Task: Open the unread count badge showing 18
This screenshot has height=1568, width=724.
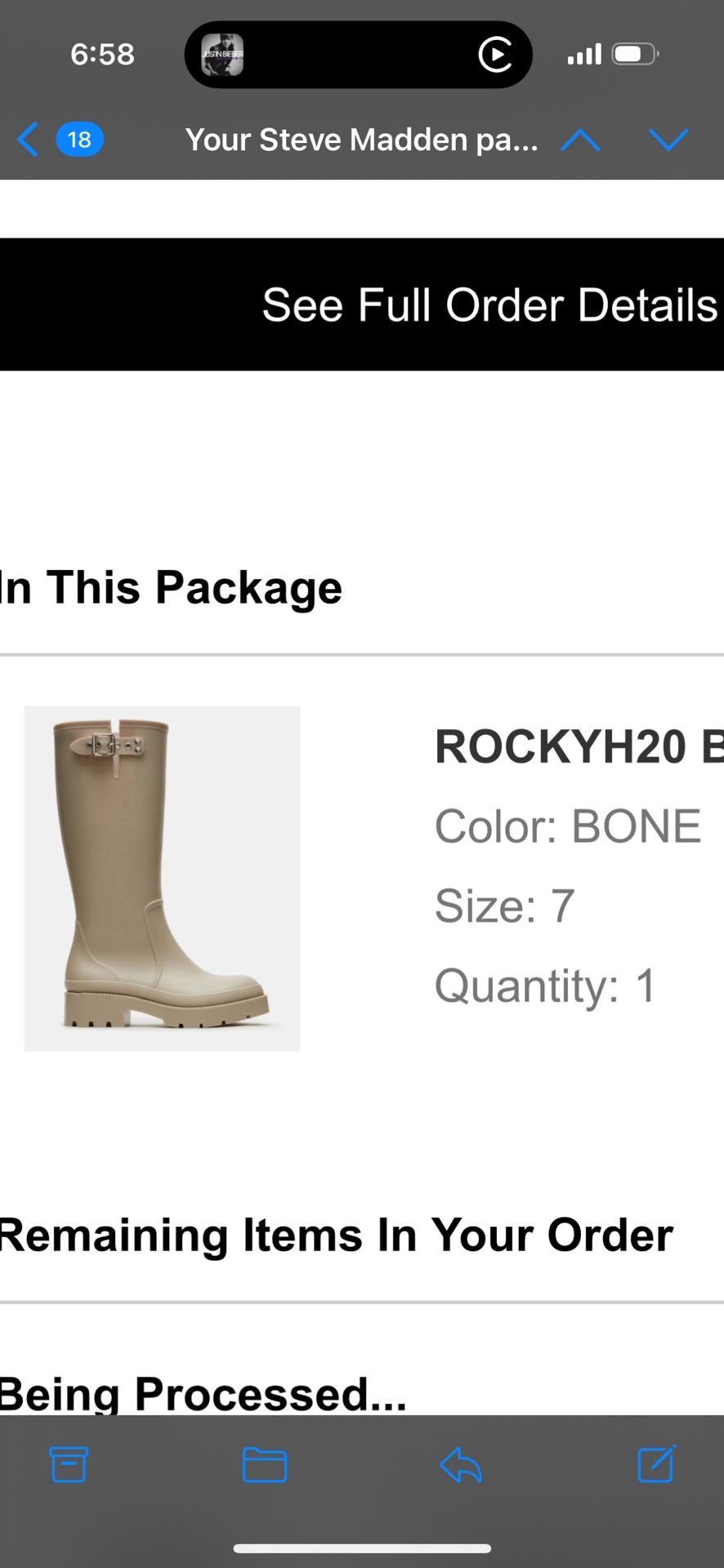Action: point(79,140)
